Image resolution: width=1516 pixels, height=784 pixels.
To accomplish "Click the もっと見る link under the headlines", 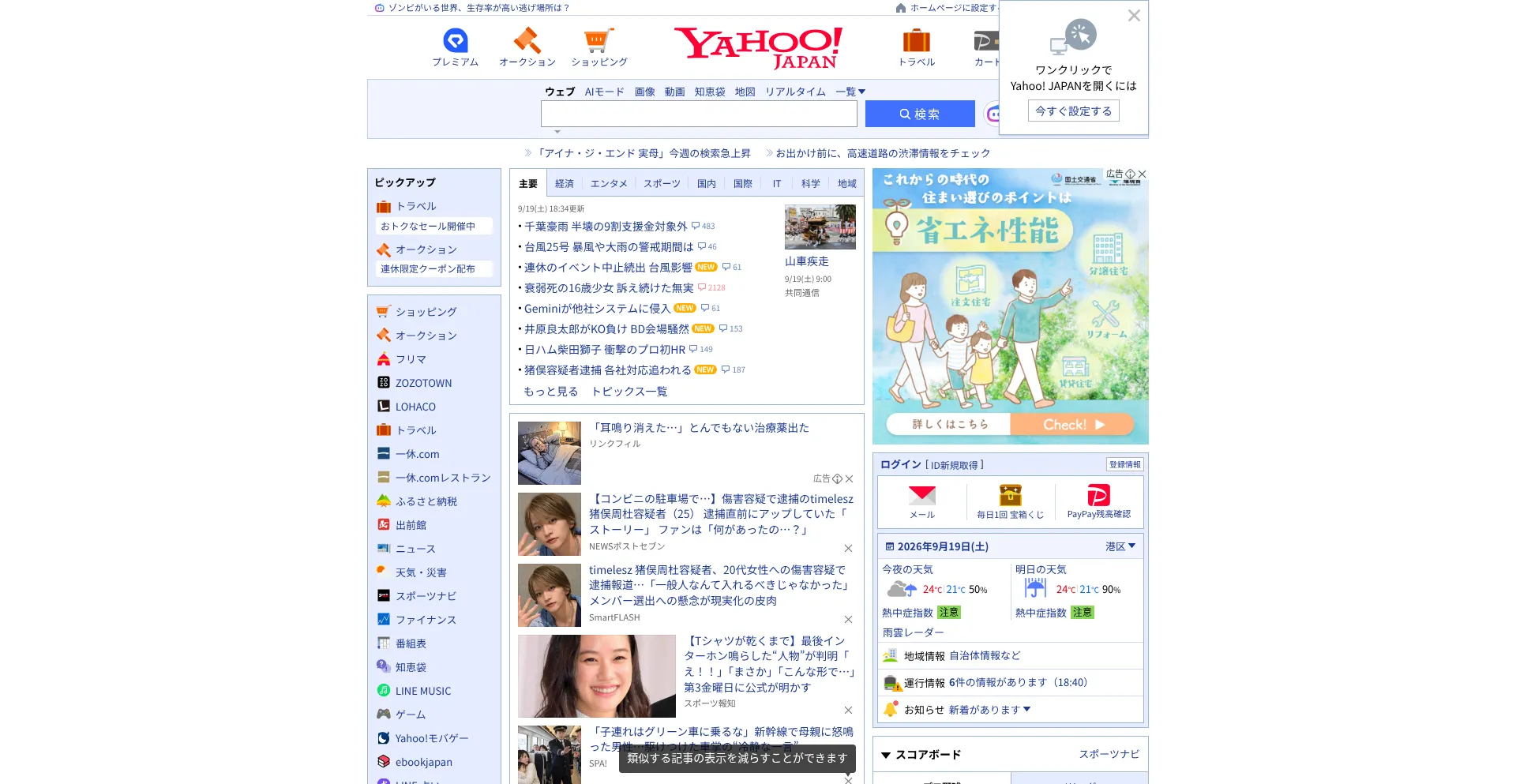I will click(551, 392).
